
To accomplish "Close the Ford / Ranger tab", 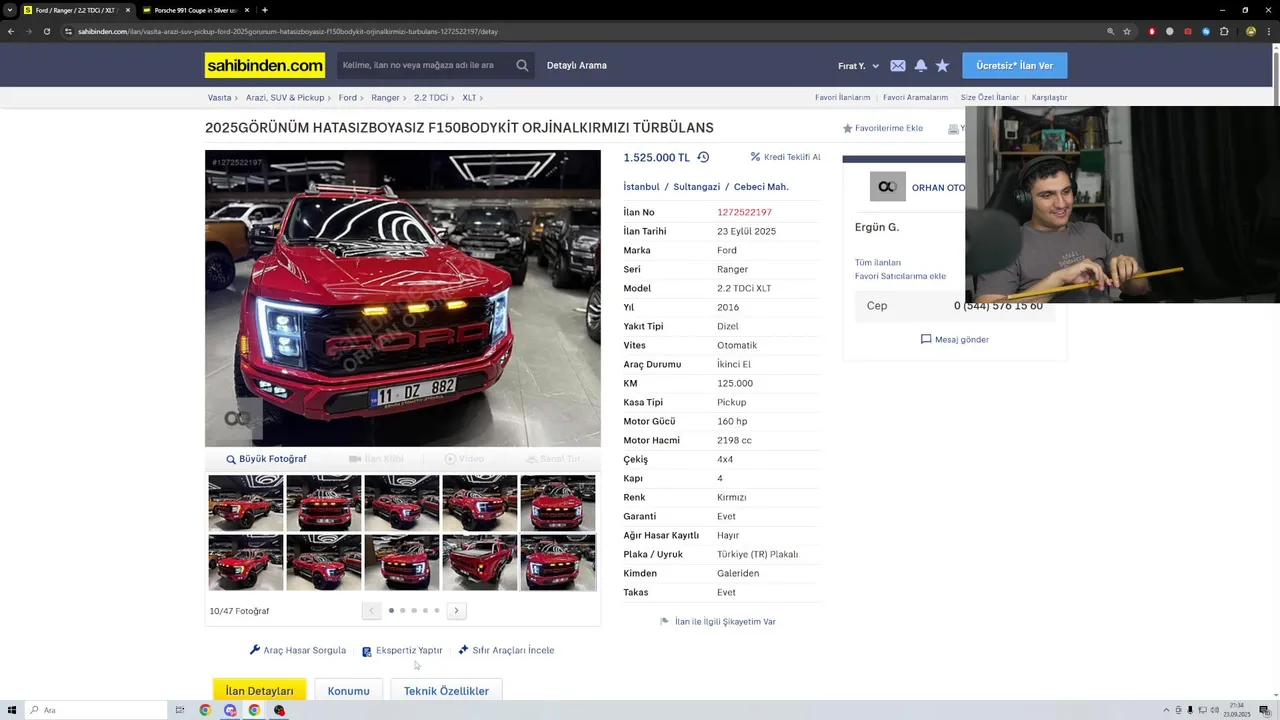I will (127, 10).
